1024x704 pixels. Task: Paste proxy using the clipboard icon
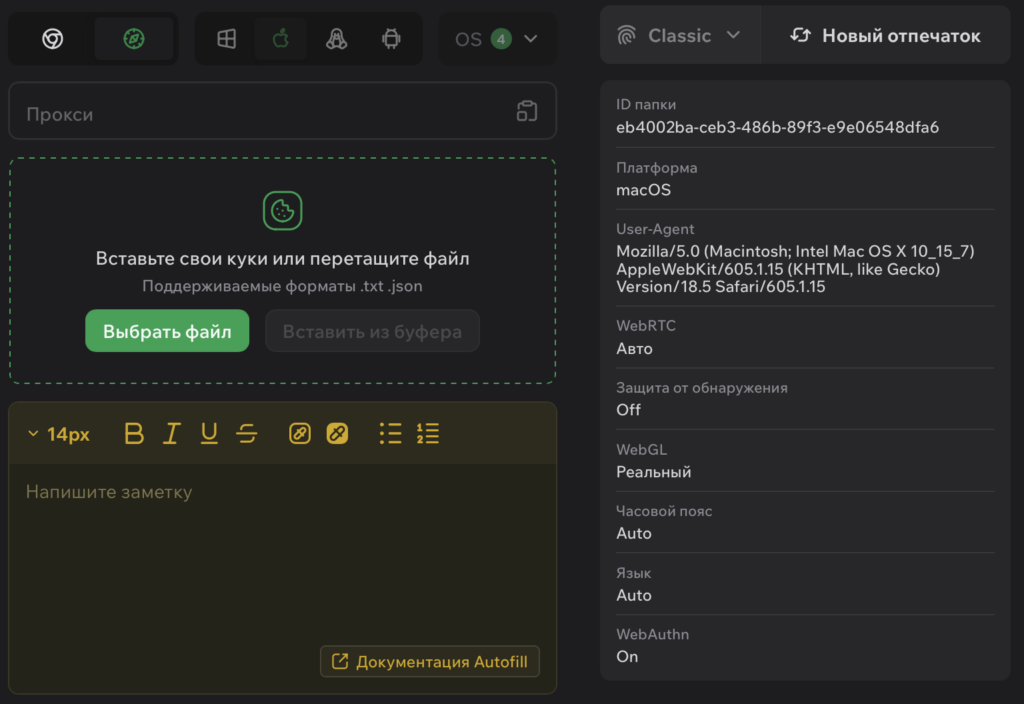pos(527,111)
